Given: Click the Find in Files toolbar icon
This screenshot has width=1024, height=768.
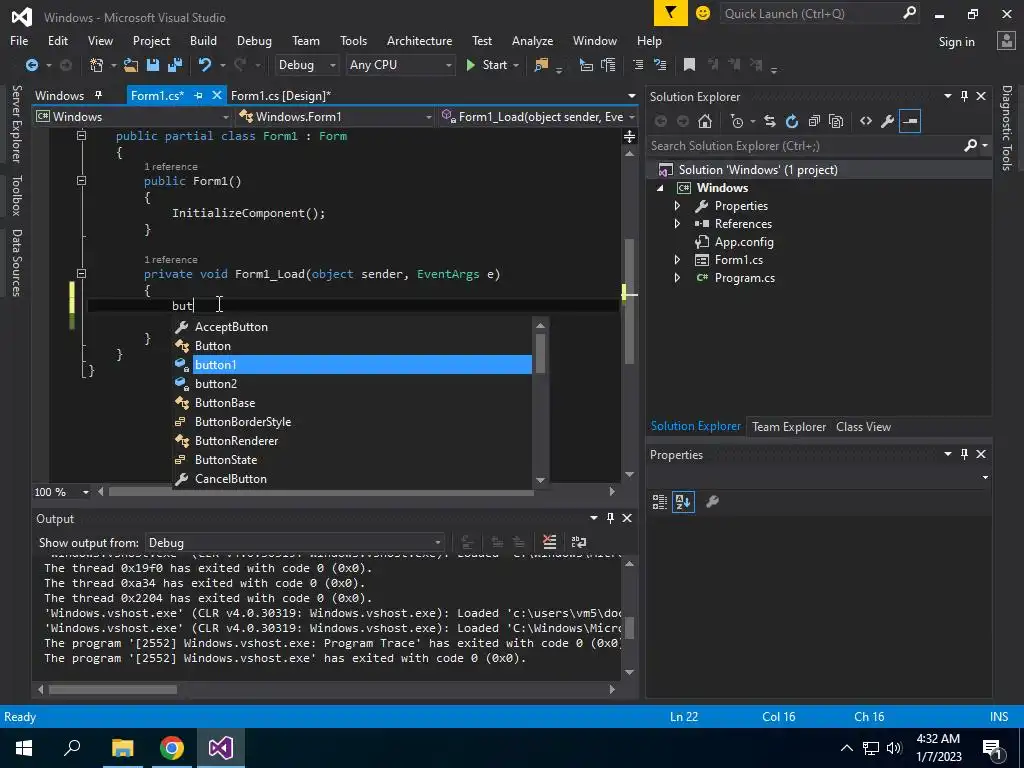Looking at the screenshot, I should coord(541,65).
